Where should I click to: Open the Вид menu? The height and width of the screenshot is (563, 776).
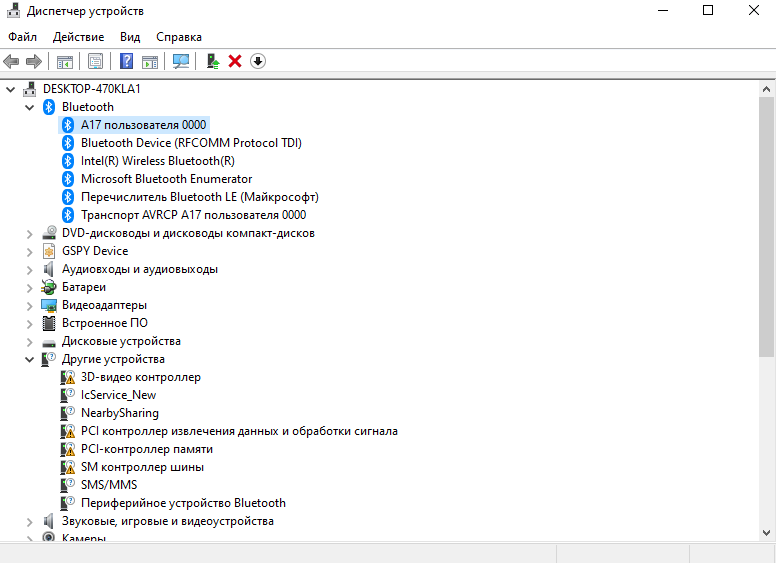130,37
